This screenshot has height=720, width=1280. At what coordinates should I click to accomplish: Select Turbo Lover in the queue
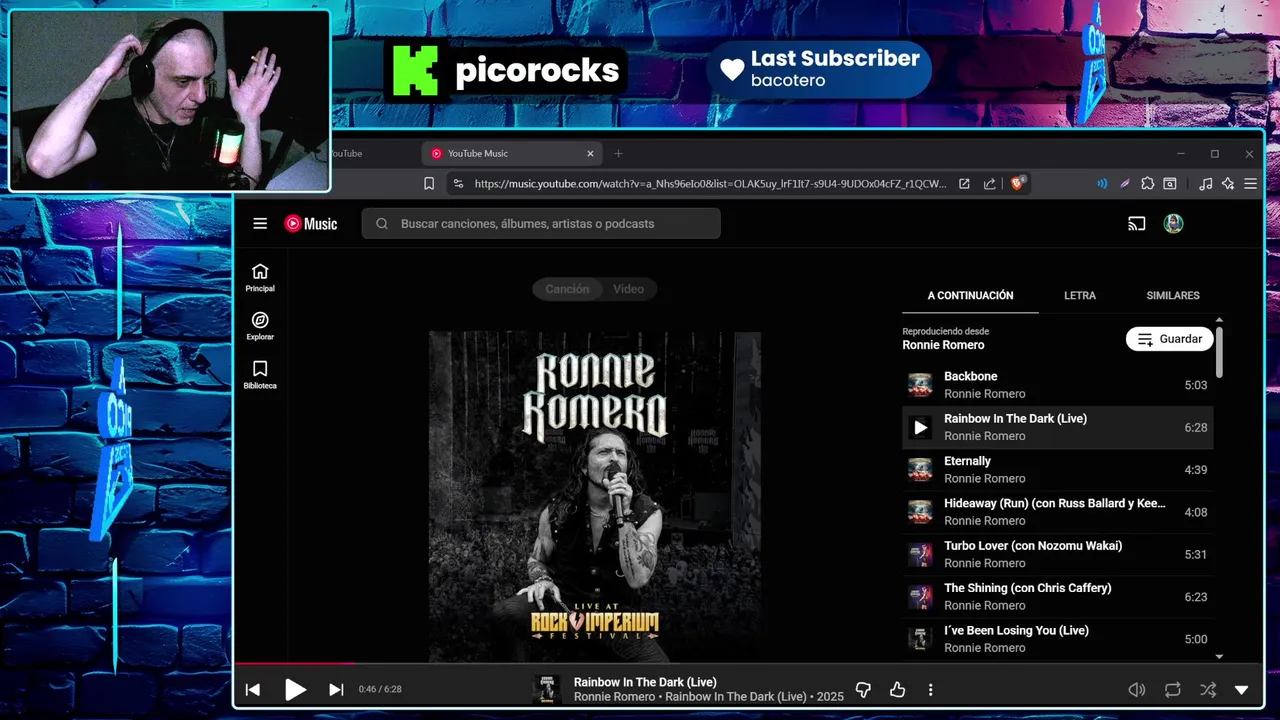1058,554
